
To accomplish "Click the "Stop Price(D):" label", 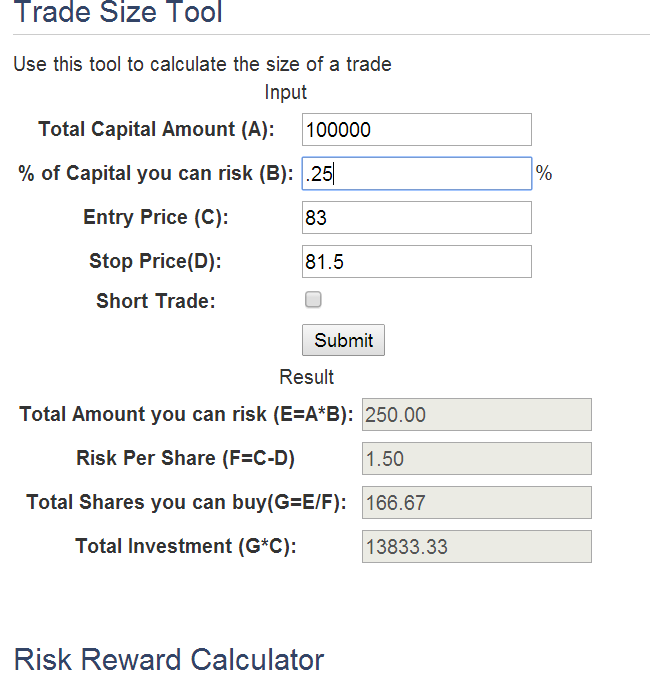I will tap(156, 261).
